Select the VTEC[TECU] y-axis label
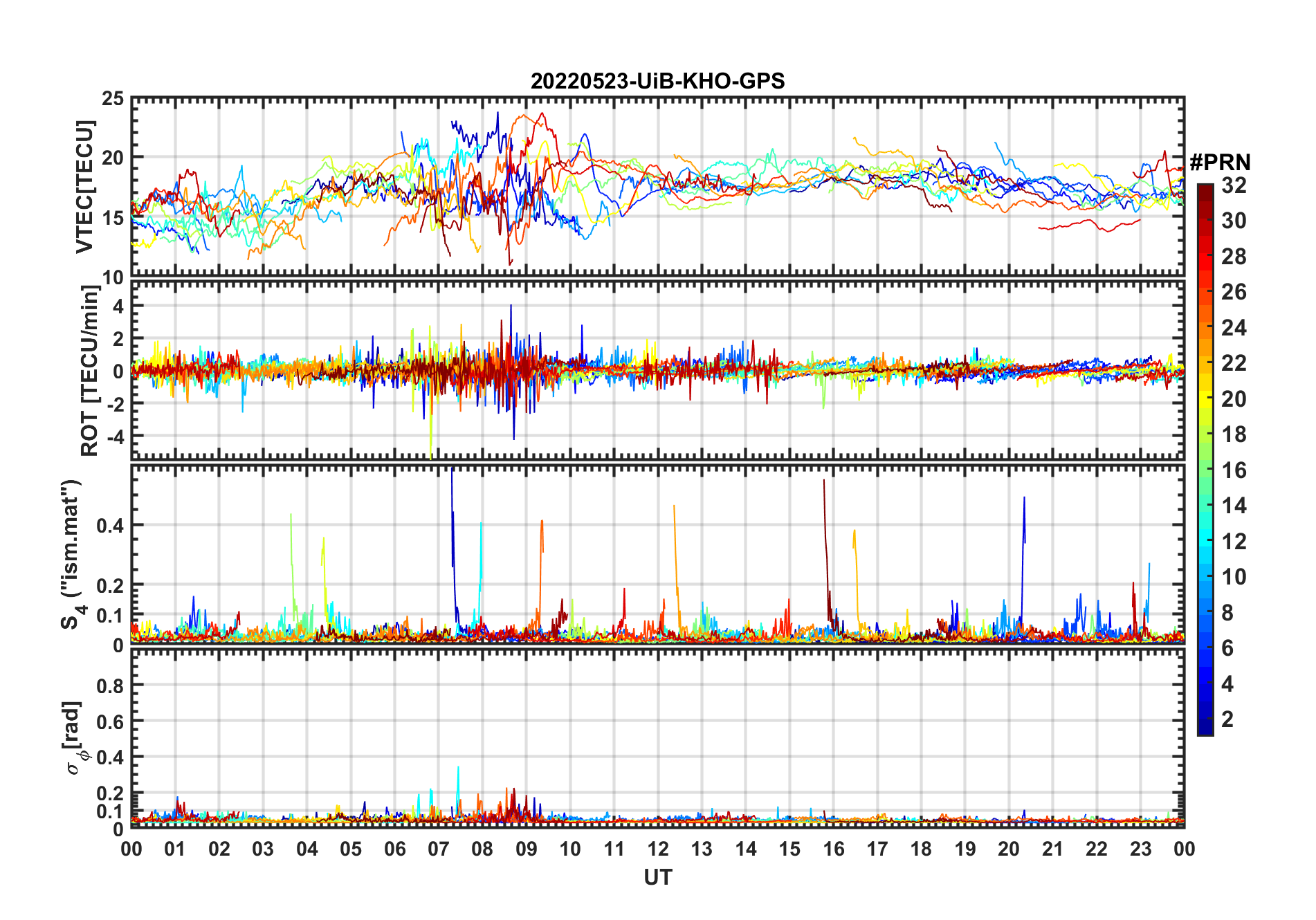Viewport: 1316px width, 920px height. coord(85,187)
